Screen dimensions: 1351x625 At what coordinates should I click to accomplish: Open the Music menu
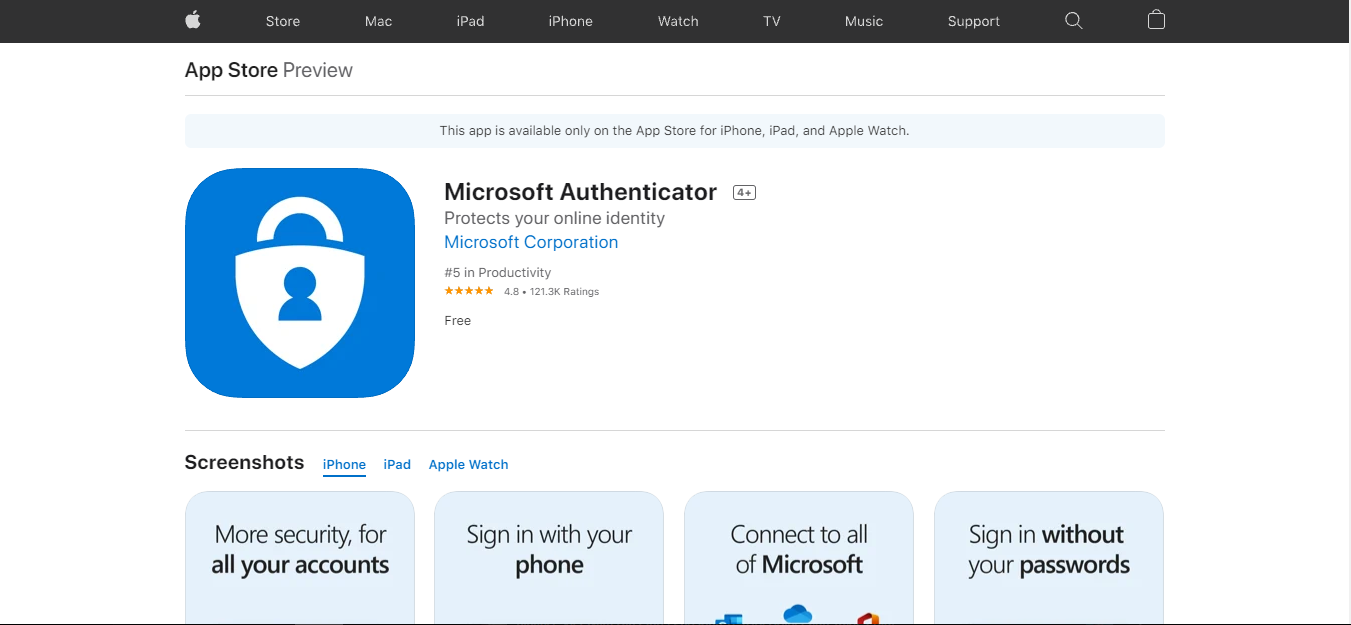pos(864,21)
